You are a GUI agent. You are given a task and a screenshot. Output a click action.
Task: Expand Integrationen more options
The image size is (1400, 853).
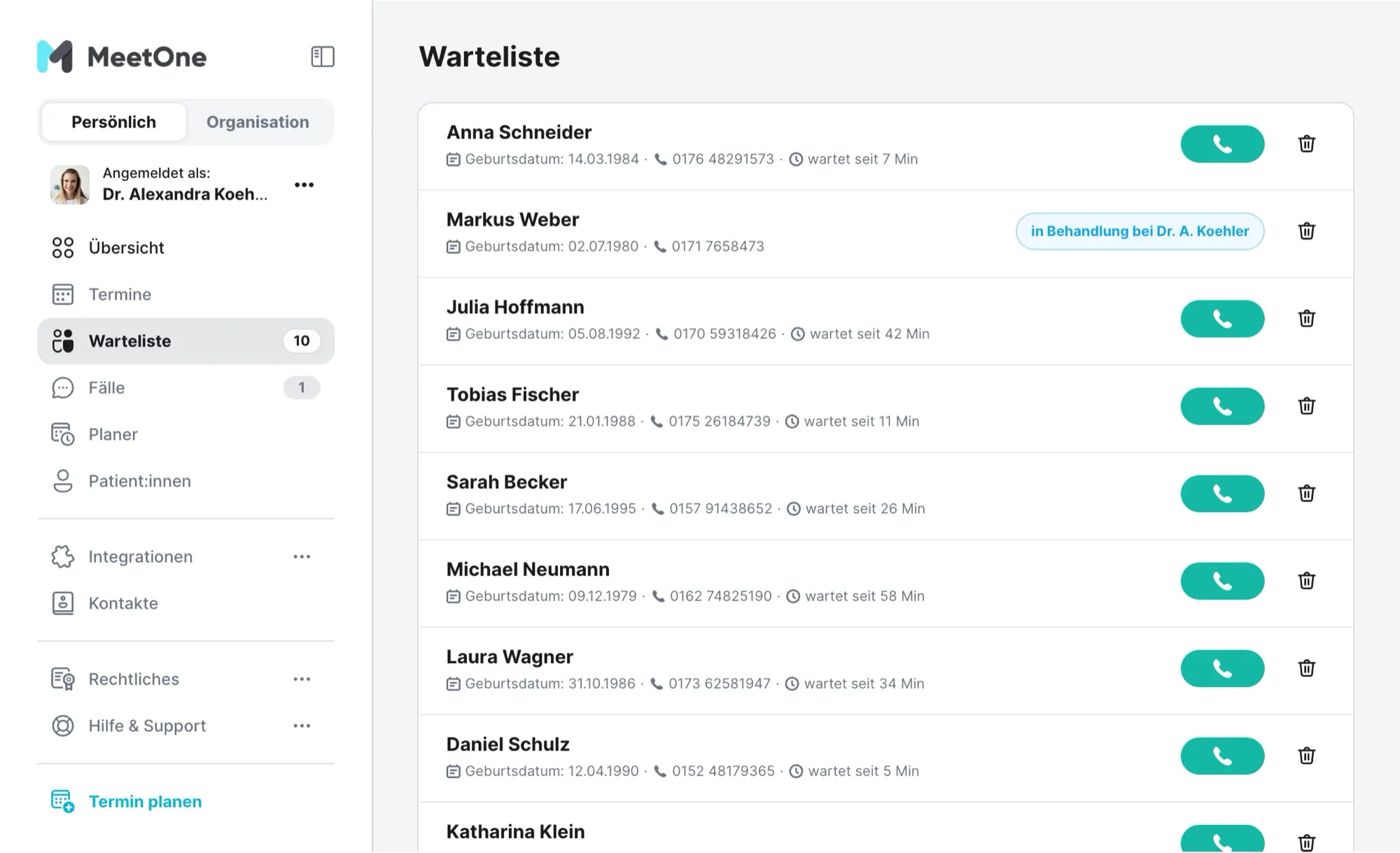click(x=302, y=557)
